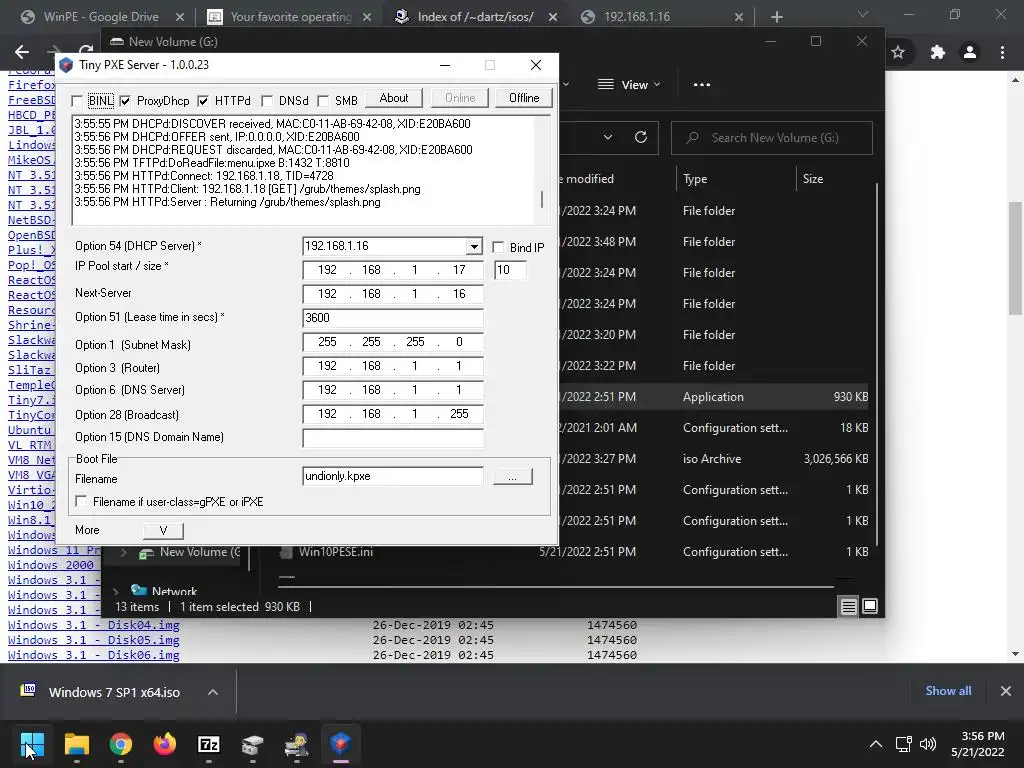Expand the Network tree node
Viewport: 1024px width, 768px height.
pos(116,592)
